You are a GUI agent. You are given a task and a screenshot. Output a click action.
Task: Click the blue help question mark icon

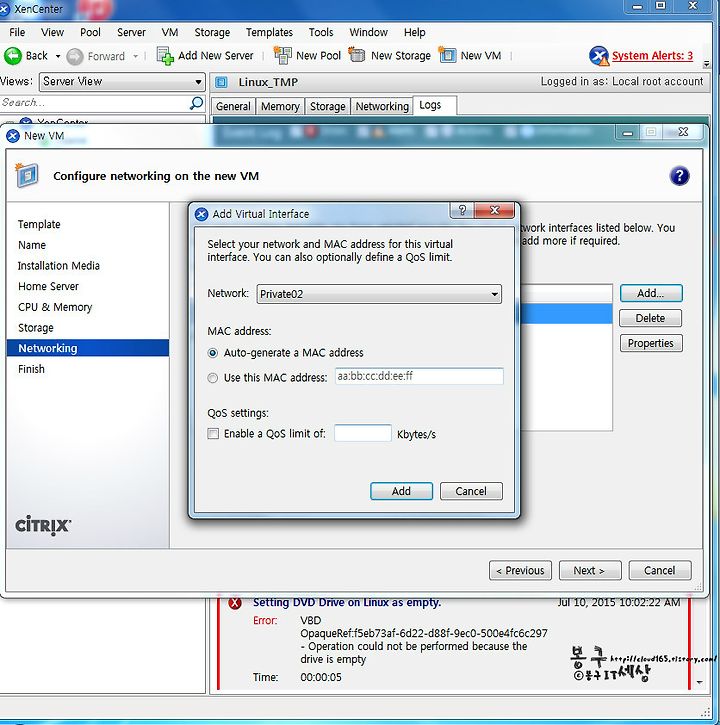pos(679,176)
